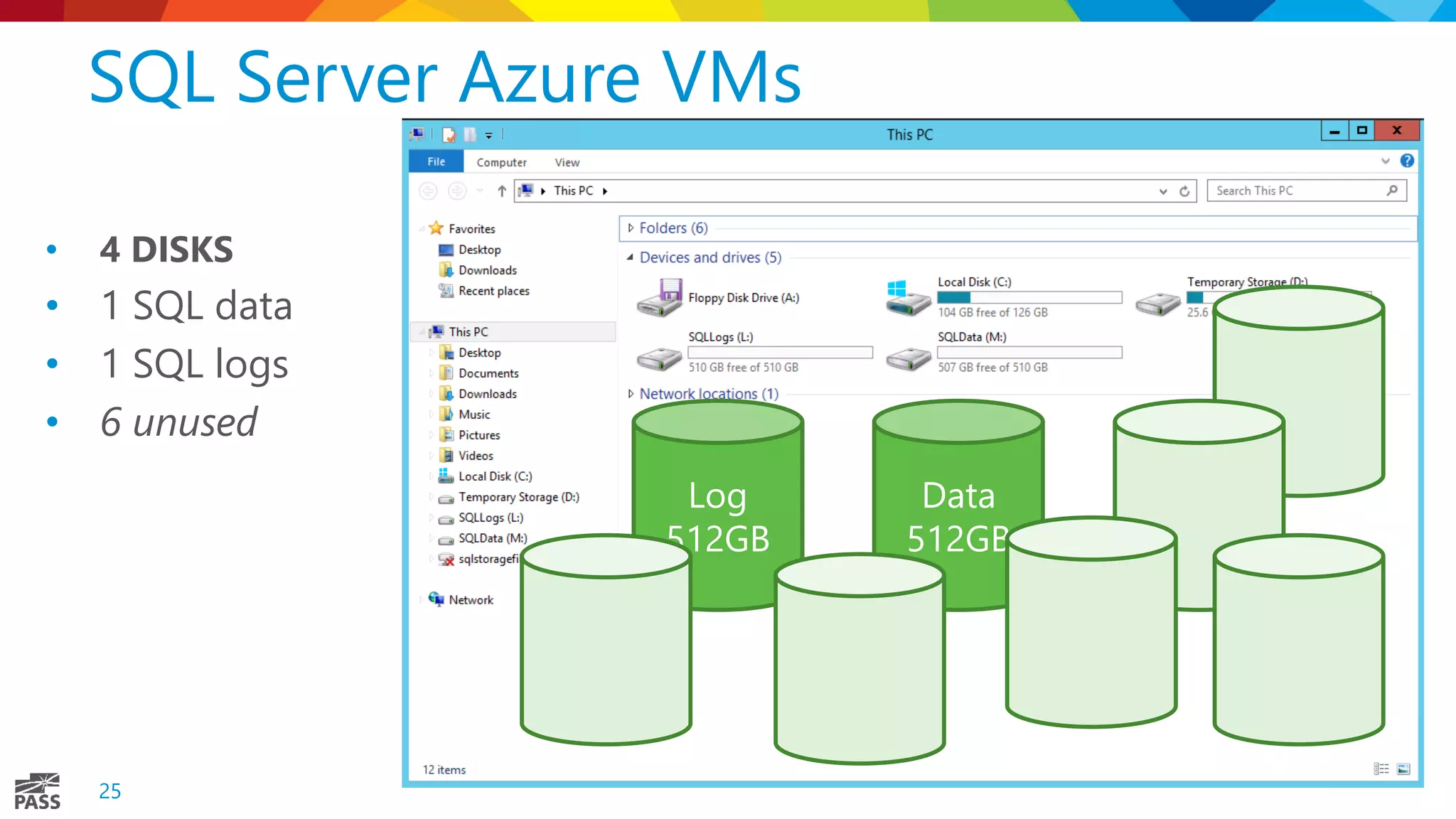Click the Refresh button in address bar
1456x819 pixels.
tap(1184, 191)
